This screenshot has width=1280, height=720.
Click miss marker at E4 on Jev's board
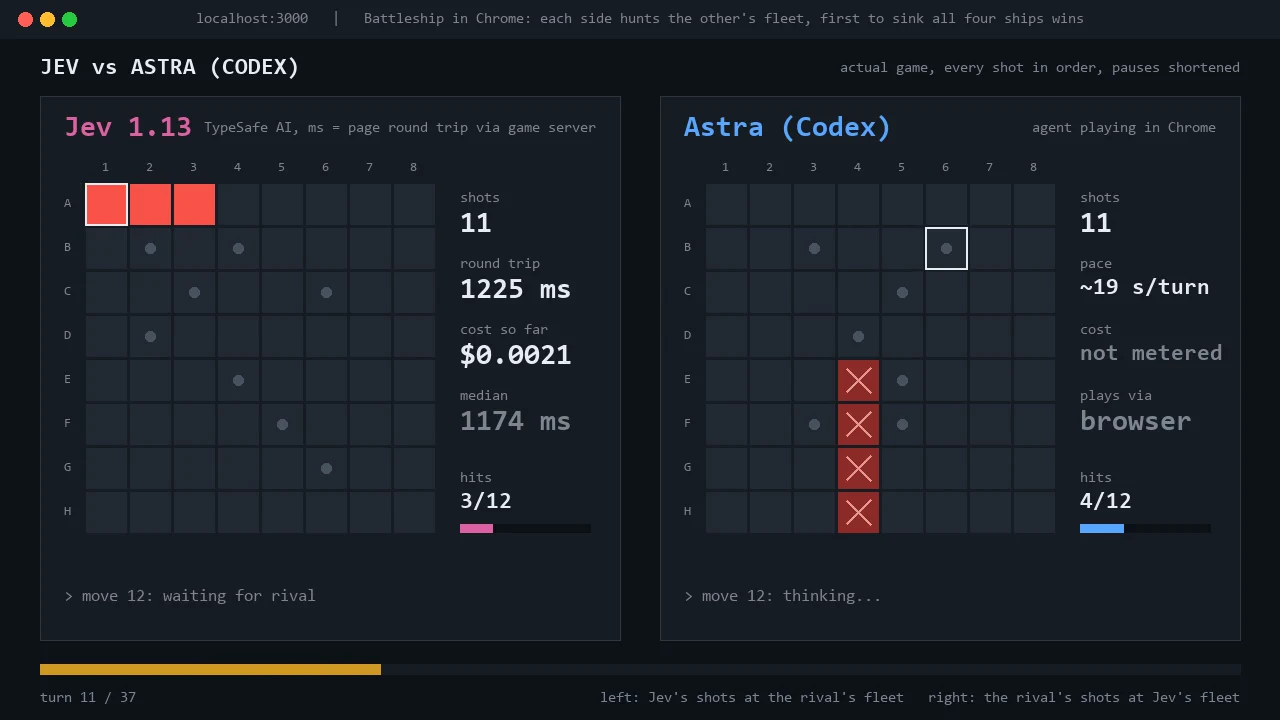tap(238, 380)
